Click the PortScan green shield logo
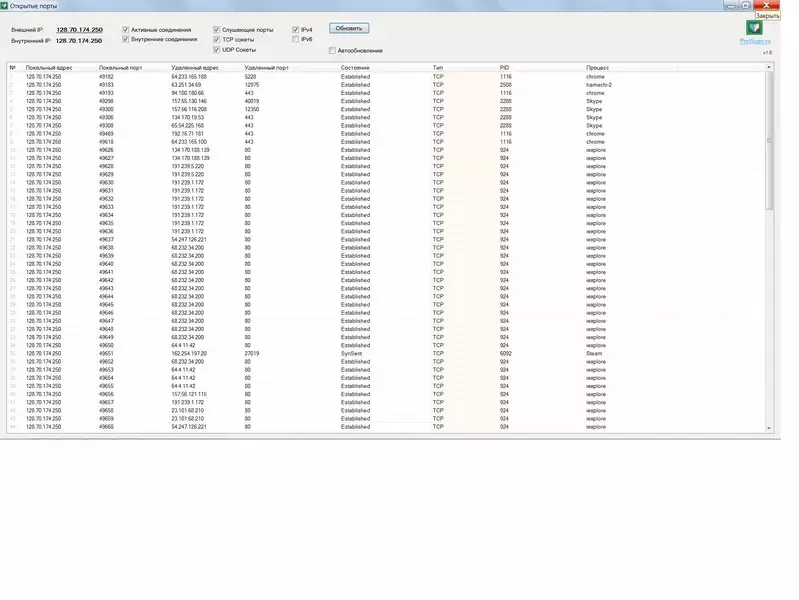799x600 pixels. (x=754, y=28)
